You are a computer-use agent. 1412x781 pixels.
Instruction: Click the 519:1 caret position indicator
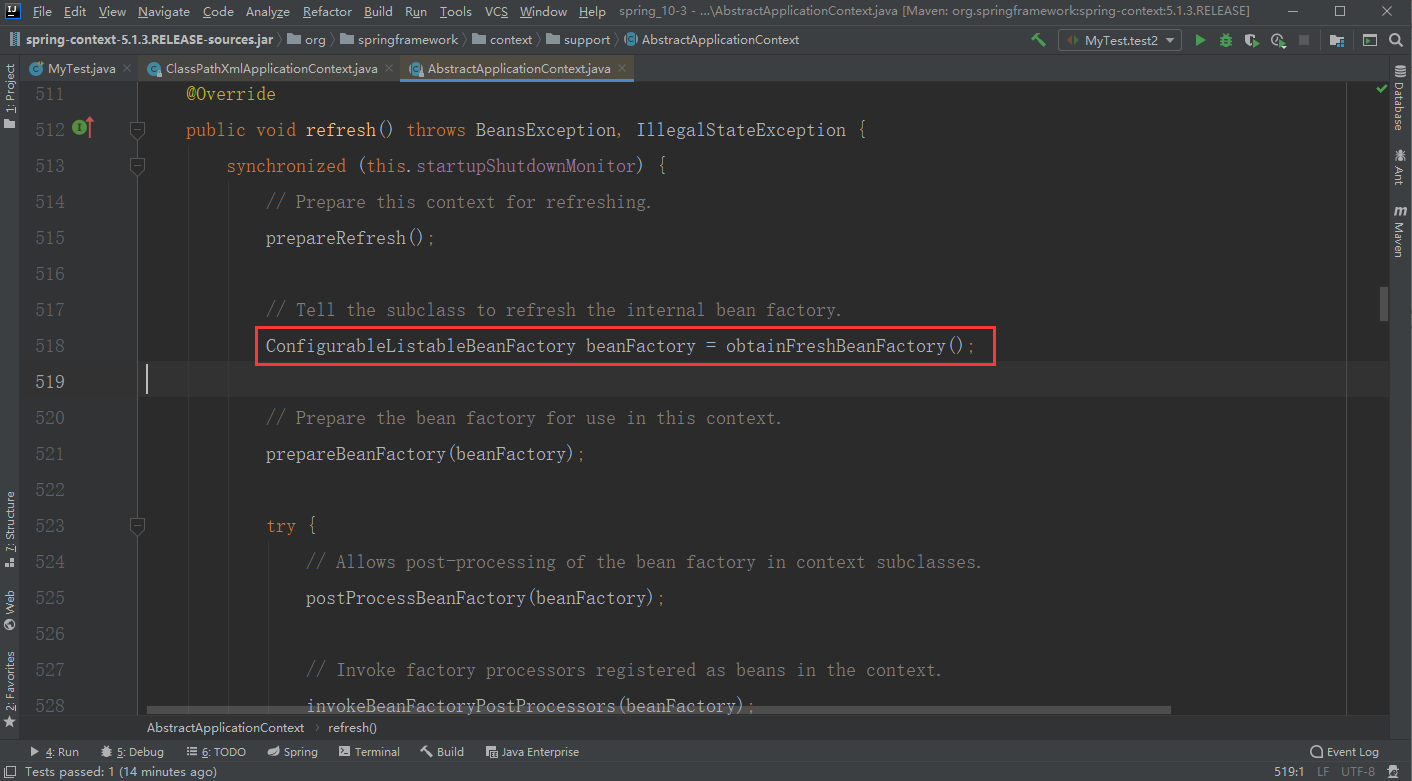[x=1289, y=771]
